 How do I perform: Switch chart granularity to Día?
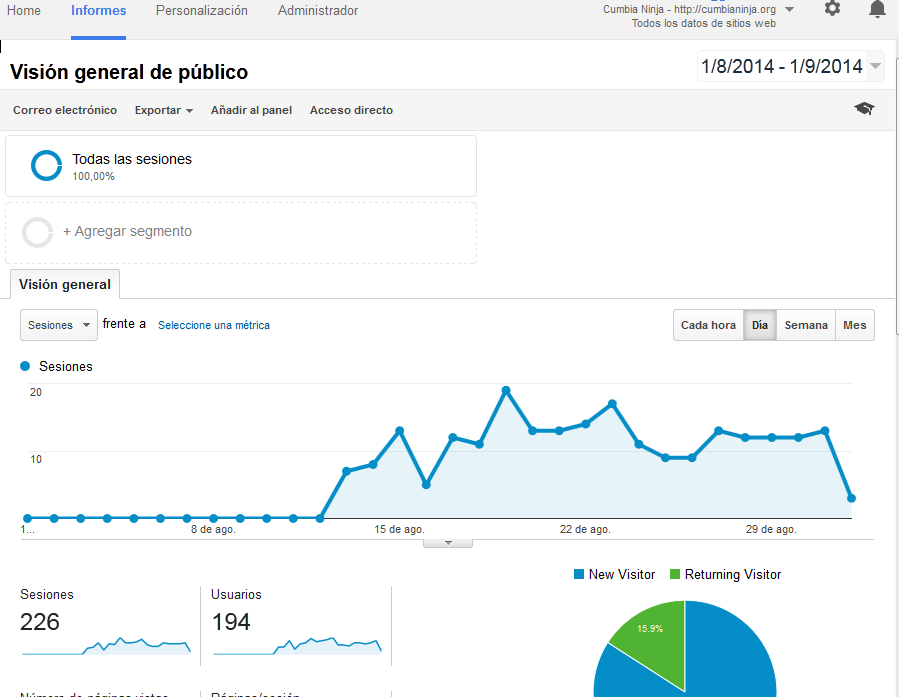pyautogui.click(x=760, y=325)
